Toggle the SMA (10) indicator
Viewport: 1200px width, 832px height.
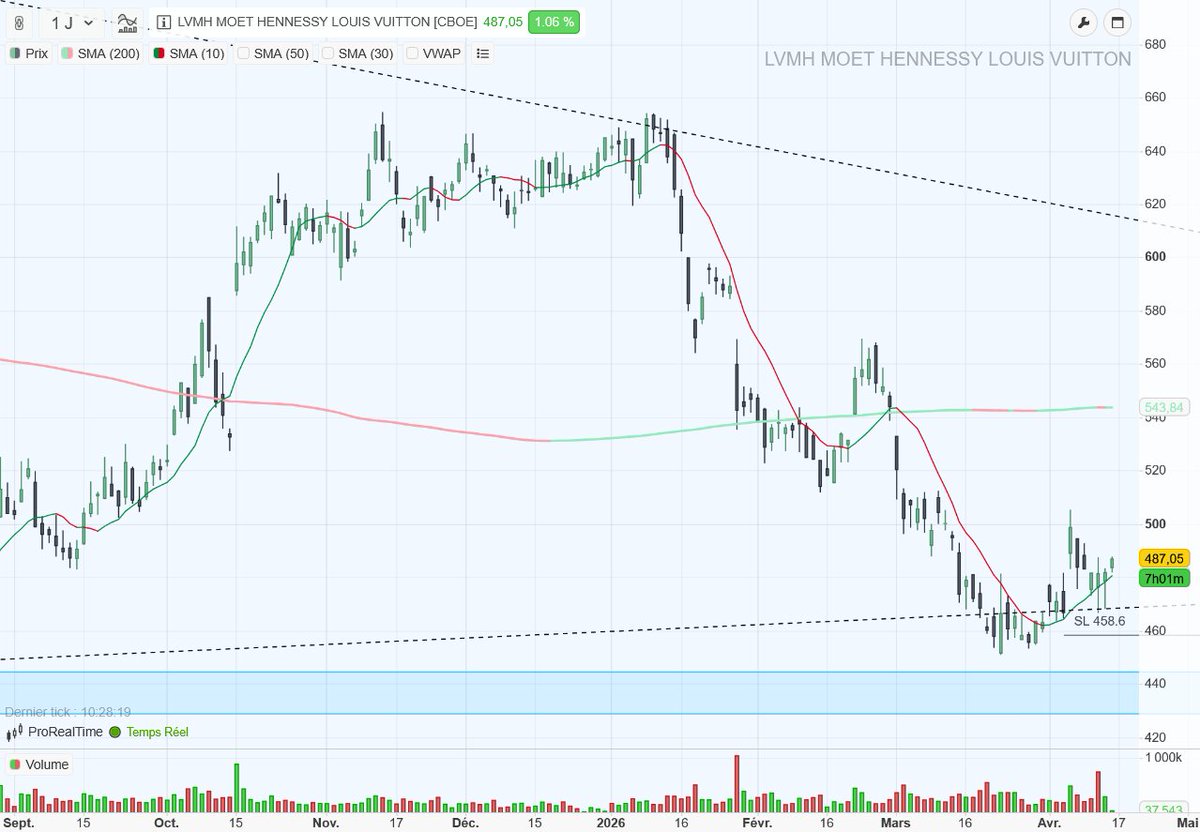click(x=188, y=53)
